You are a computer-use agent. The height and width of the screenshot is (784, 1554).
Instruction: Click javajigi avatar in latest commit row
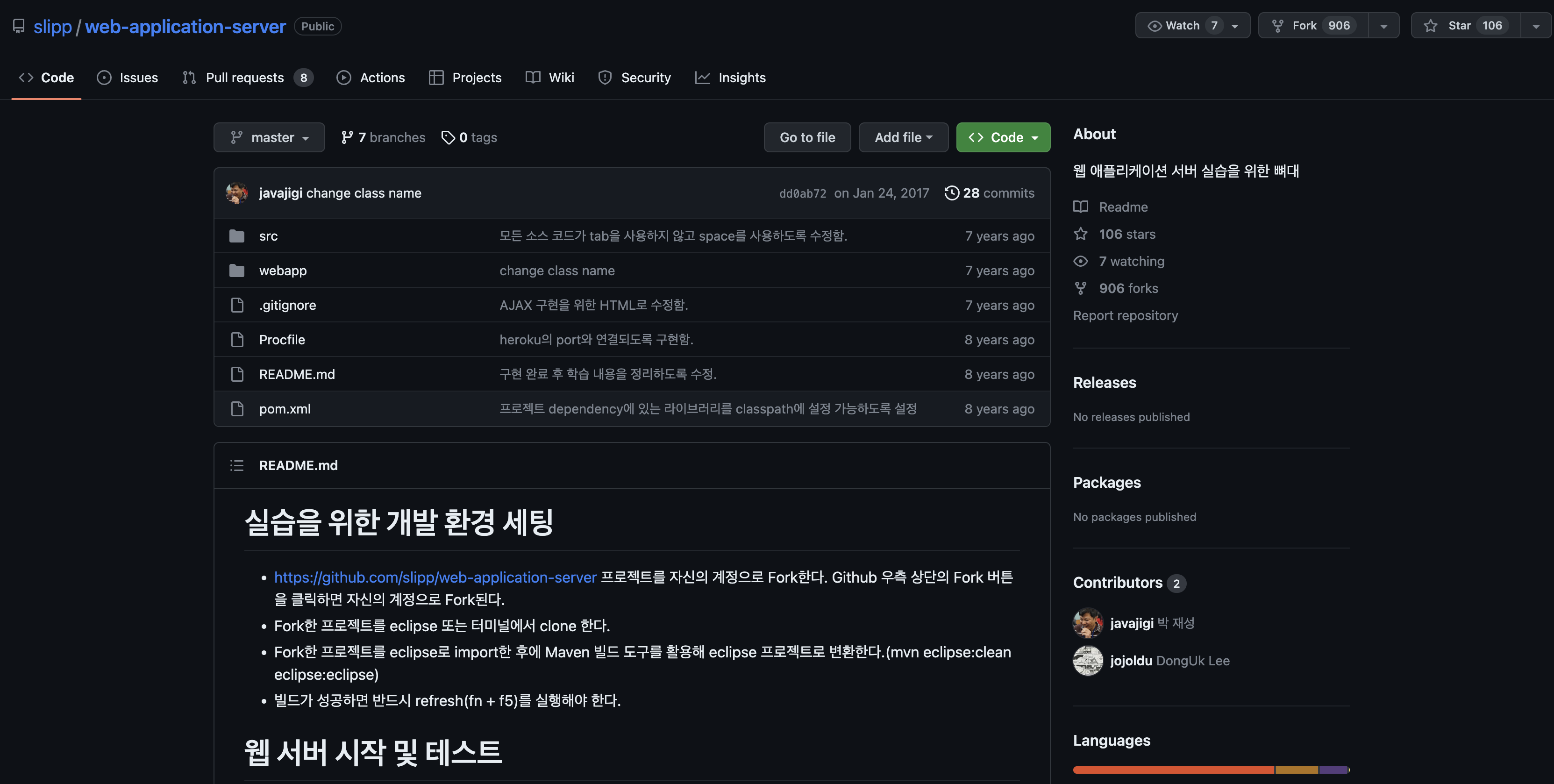(236, 193)
